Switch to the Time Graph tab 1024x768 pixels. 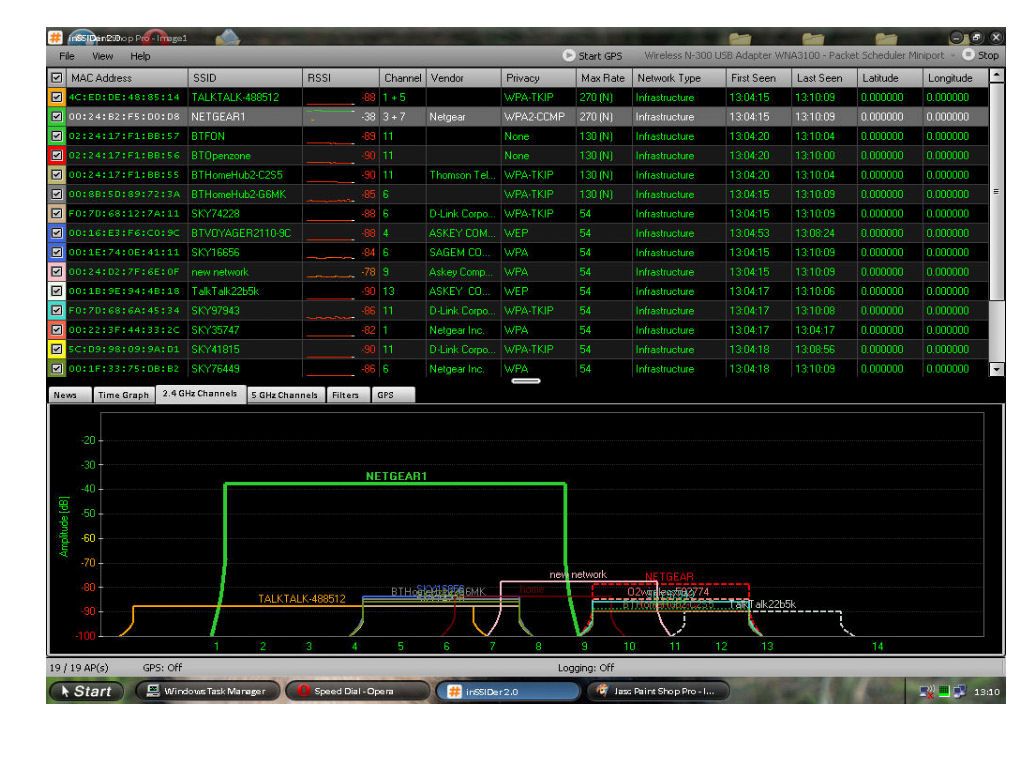(x=123, y=395)
